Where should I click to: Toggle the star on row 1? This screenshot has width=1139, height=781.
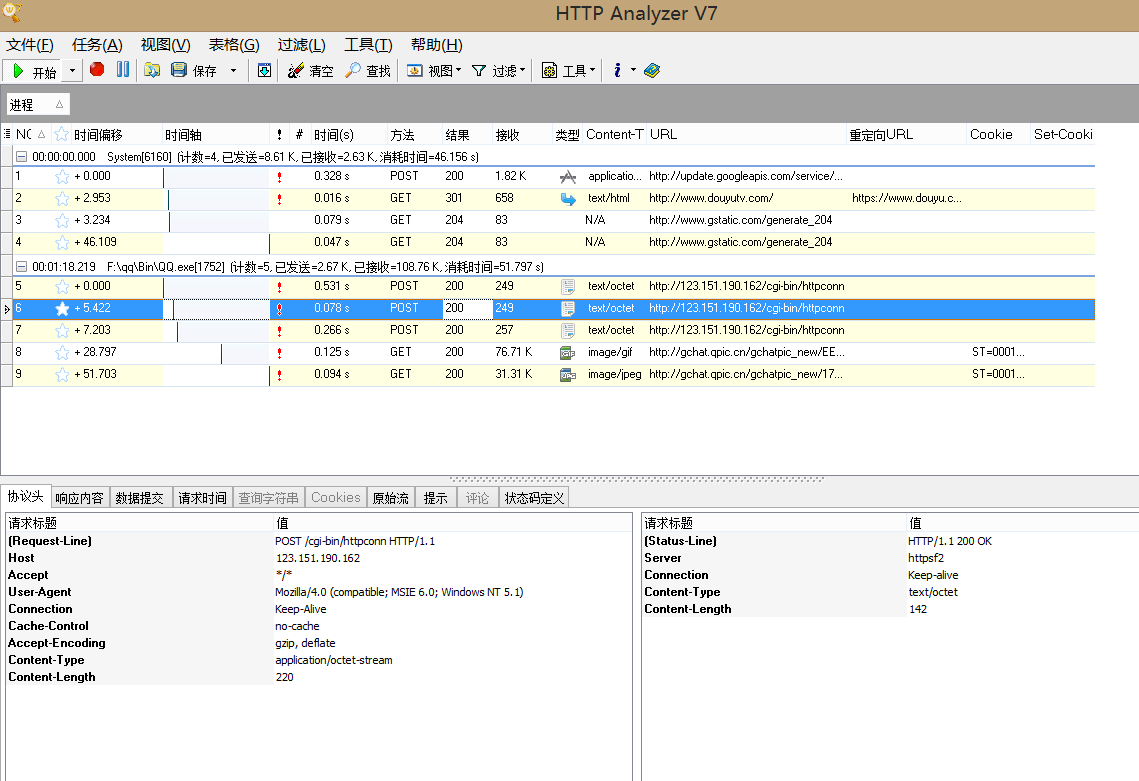(x=62, y=177)
